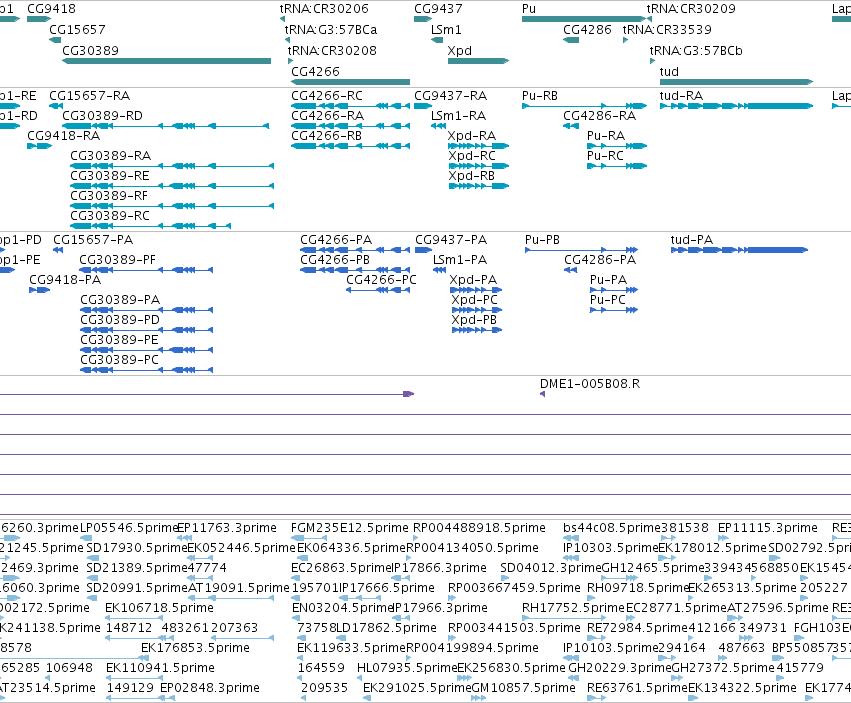Screen dimensions: 851x703
Task: Select the Pu-PC CDS label
Action: (608, 300)
